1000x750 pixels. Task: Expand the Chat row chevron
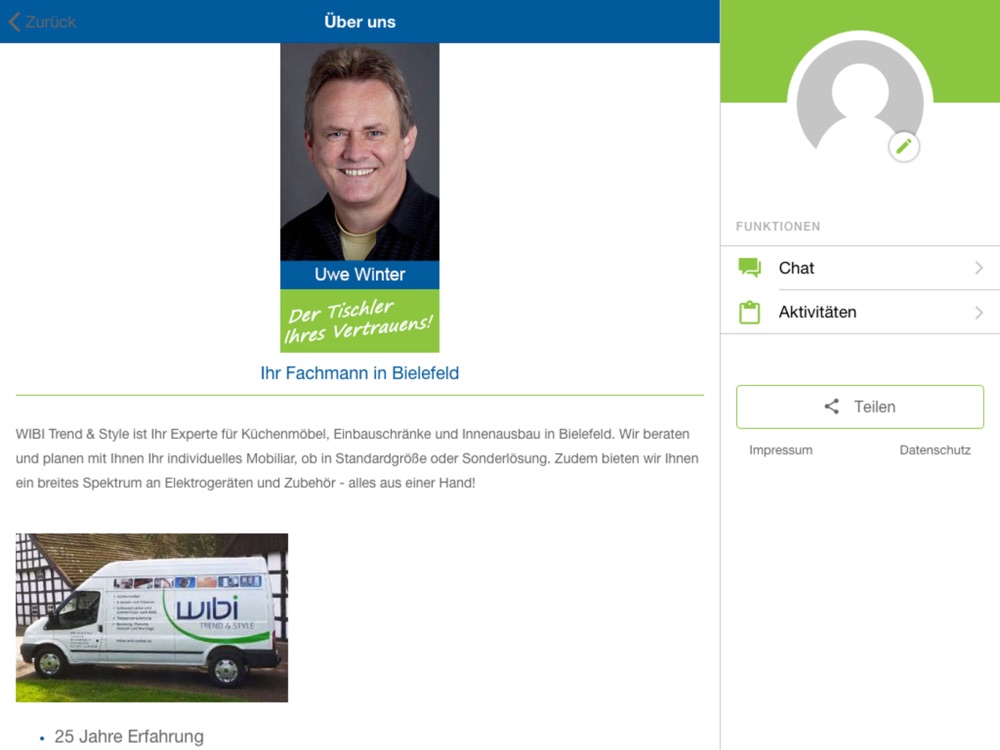[978, 268]
